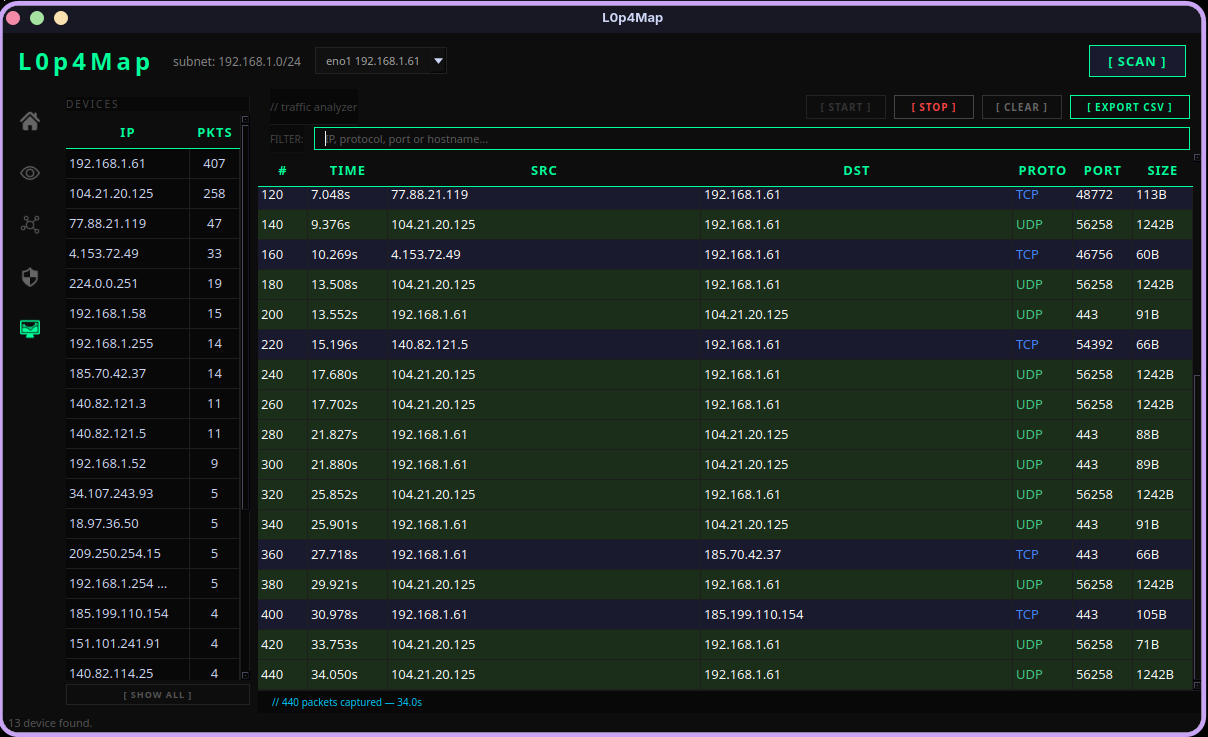This screenshot has width=1208, height=737.
Task: Select packet row 360 at 27.718s
Action: pyautogui.click(x=725, y=554)
